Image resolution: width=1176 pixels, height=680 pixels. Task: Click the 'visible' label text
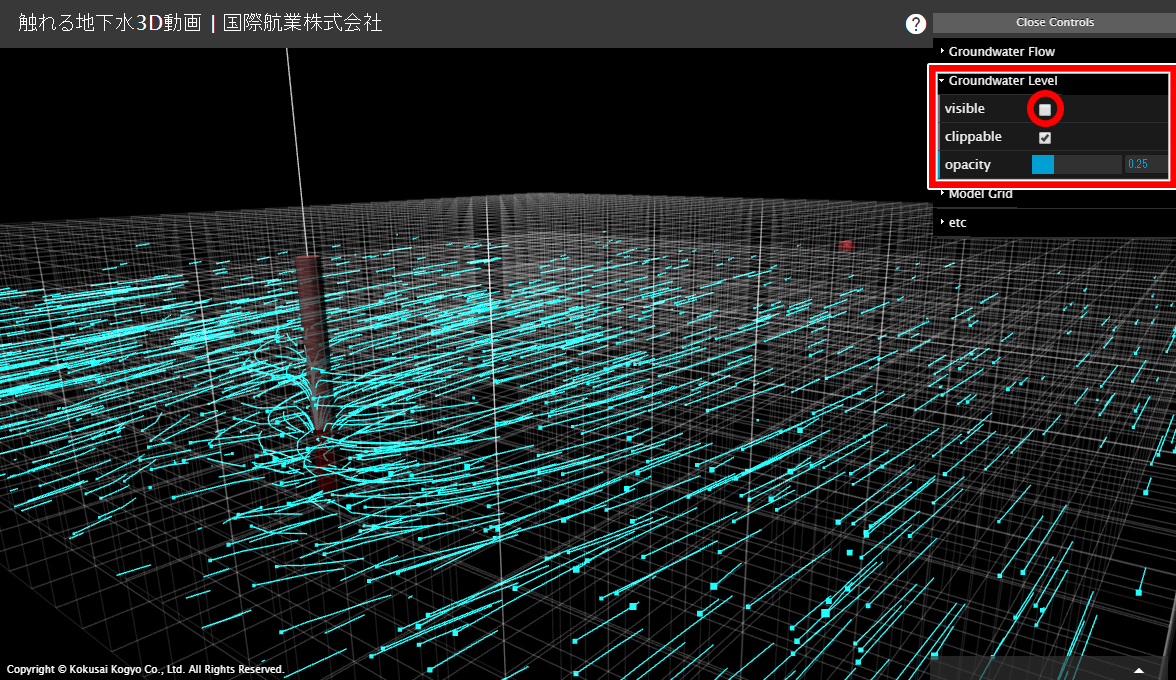(x=964, y=109)
